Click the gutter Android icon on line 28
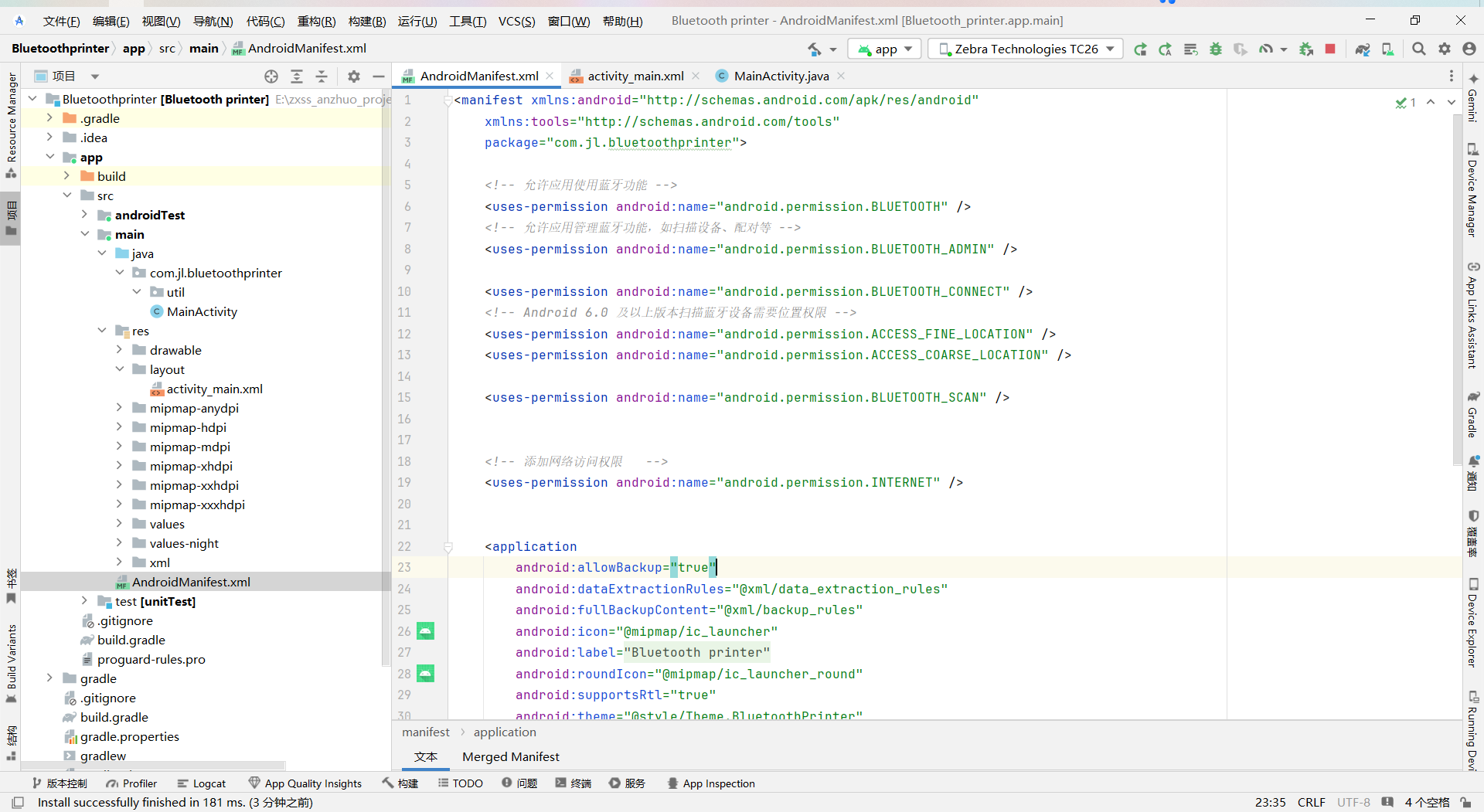Viewport: 1484px width, 812px height. (x=425, y=674)
